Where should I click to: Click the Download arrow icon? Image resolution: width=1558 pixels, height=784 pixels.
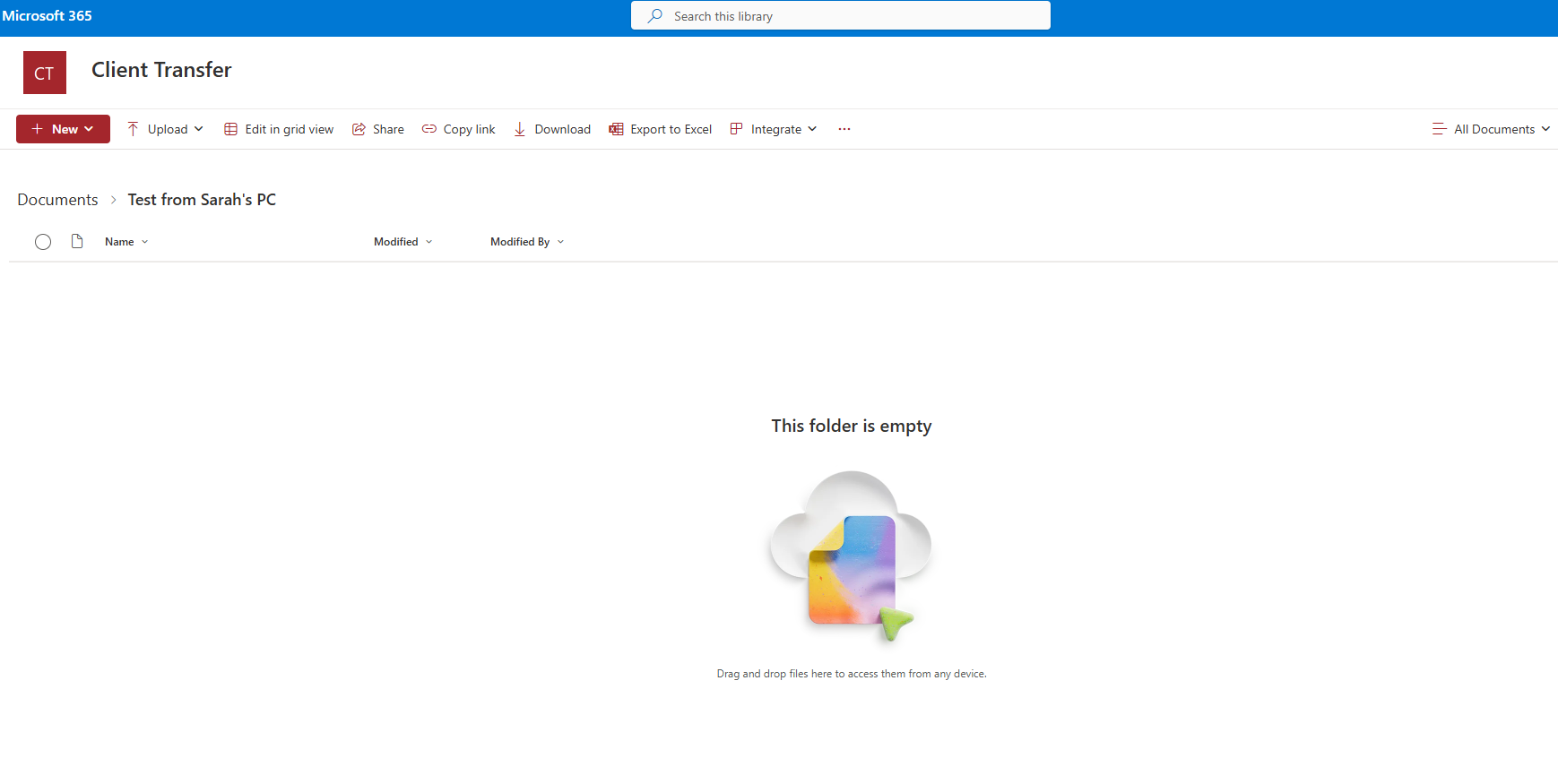click(520, 129)
